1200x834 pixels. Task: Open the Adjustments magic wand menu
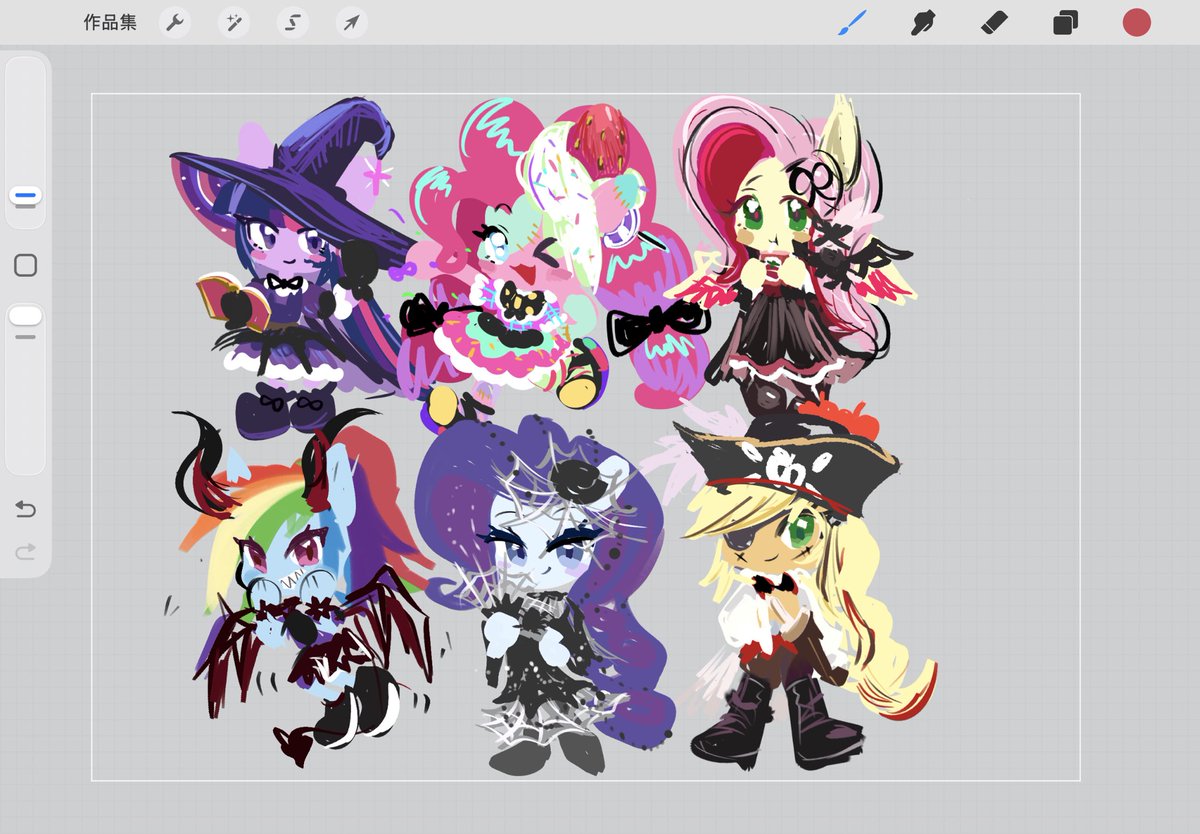pos(234,22)
